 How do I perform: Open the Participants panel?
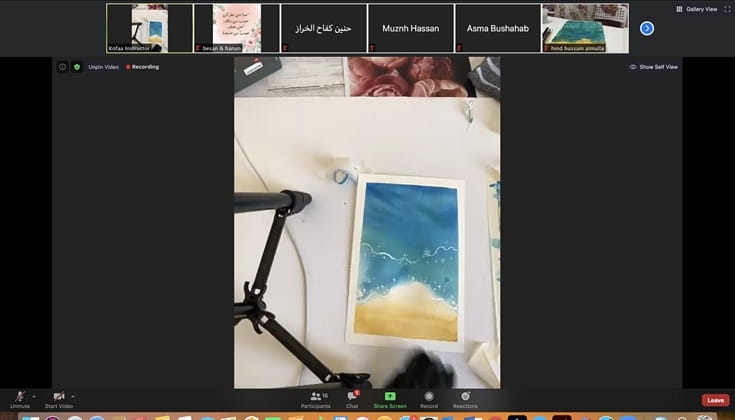point(315,397)
